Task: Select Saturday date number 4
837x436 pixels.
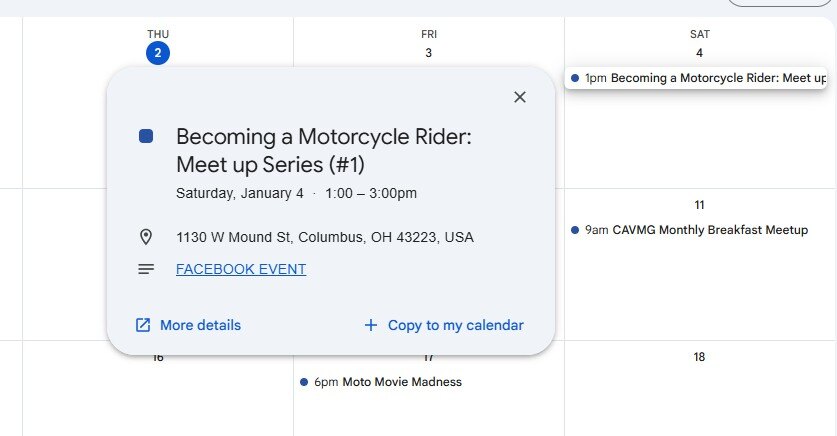Action: click(699, 53)
